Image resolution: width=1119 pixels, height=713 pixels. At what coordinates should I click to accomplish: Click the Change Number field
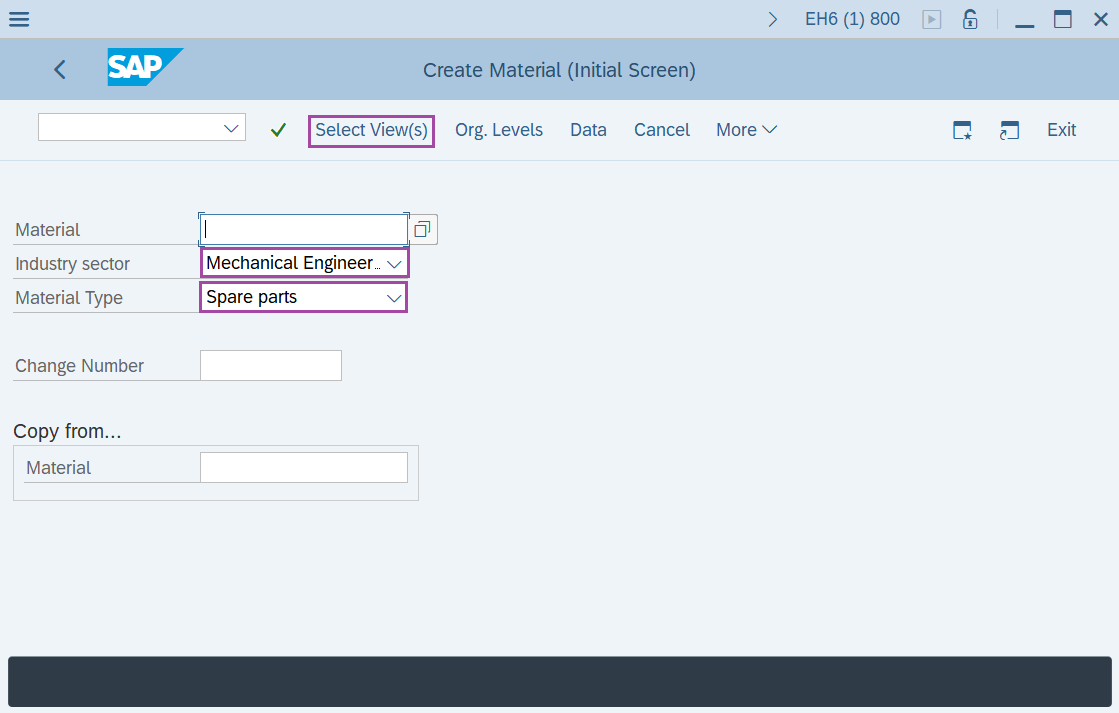click(x=270, y=365)
